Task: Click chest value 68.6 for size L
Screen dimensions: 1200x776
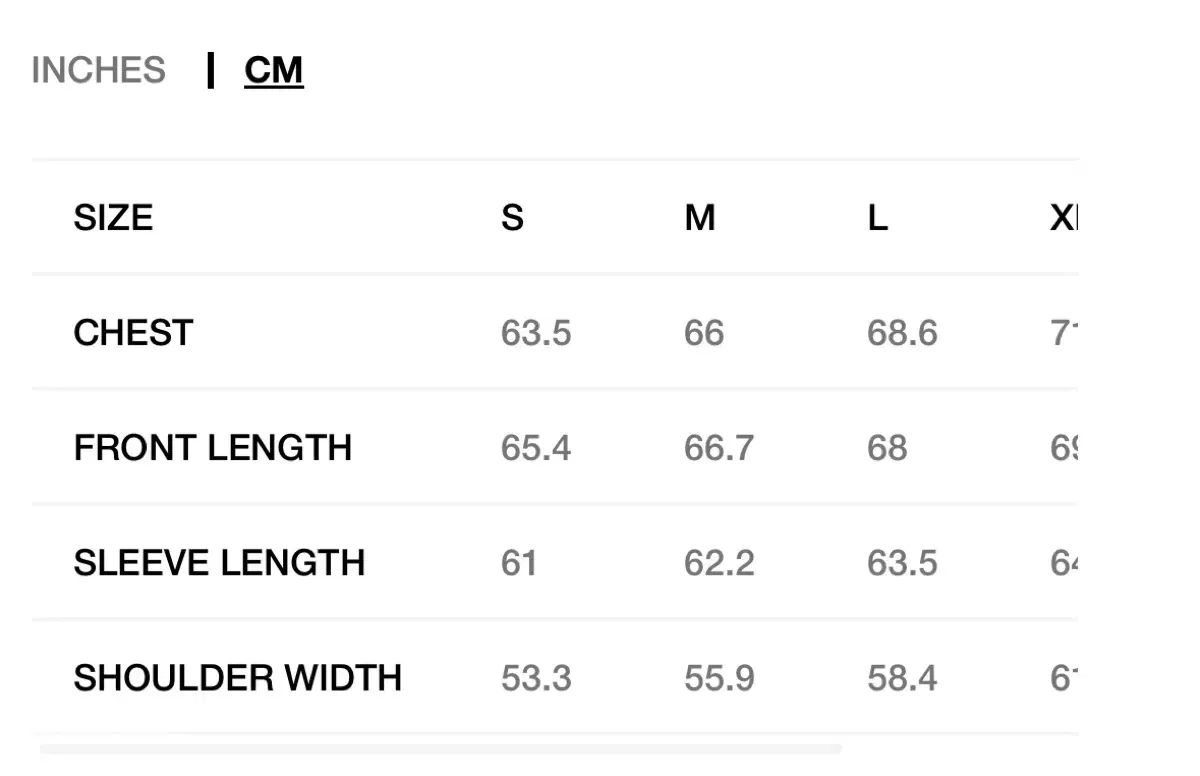Action: pos(902,332)
